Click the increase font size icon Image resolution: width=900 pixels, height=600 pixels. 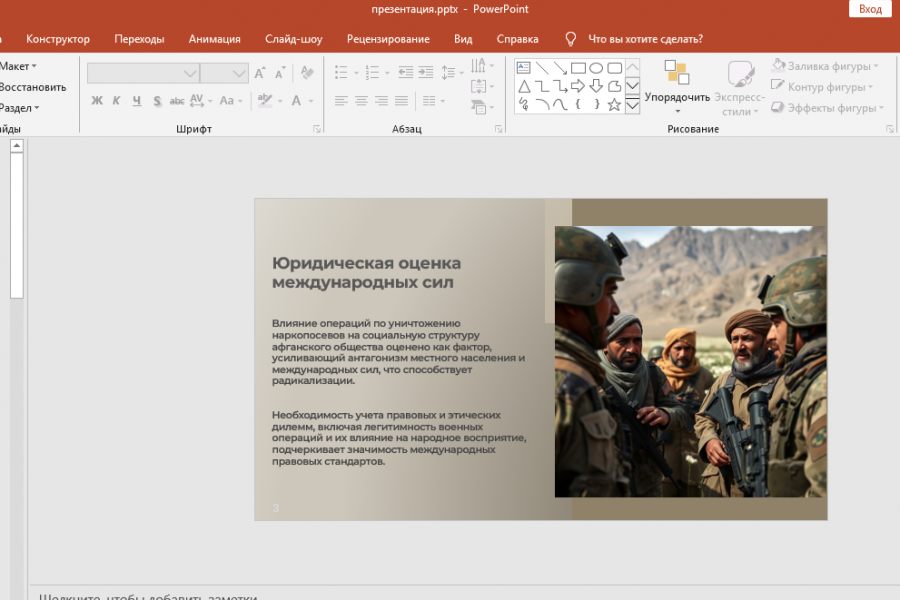[260, 73]
